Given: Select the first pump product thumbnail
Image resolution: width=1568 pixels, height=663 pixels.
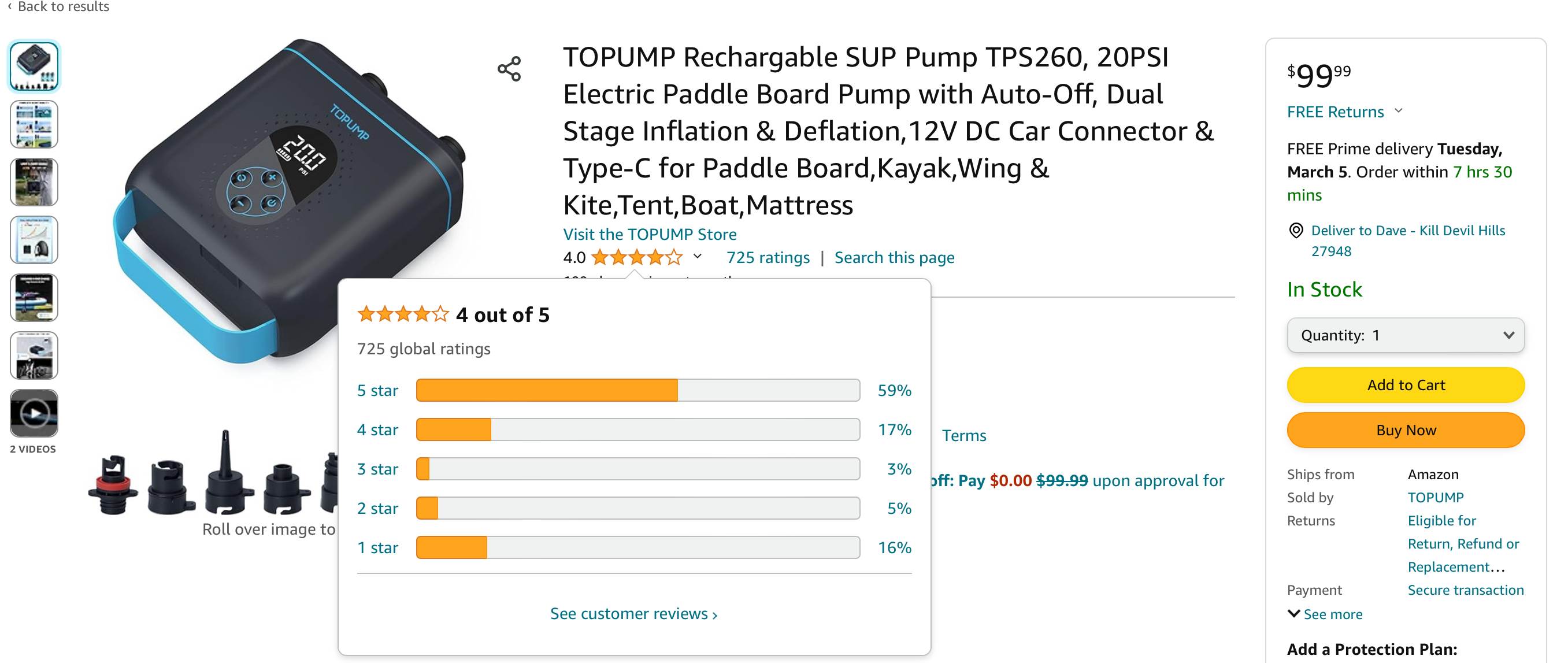Looking at the screenshot, I should click(x=34, y=66).
